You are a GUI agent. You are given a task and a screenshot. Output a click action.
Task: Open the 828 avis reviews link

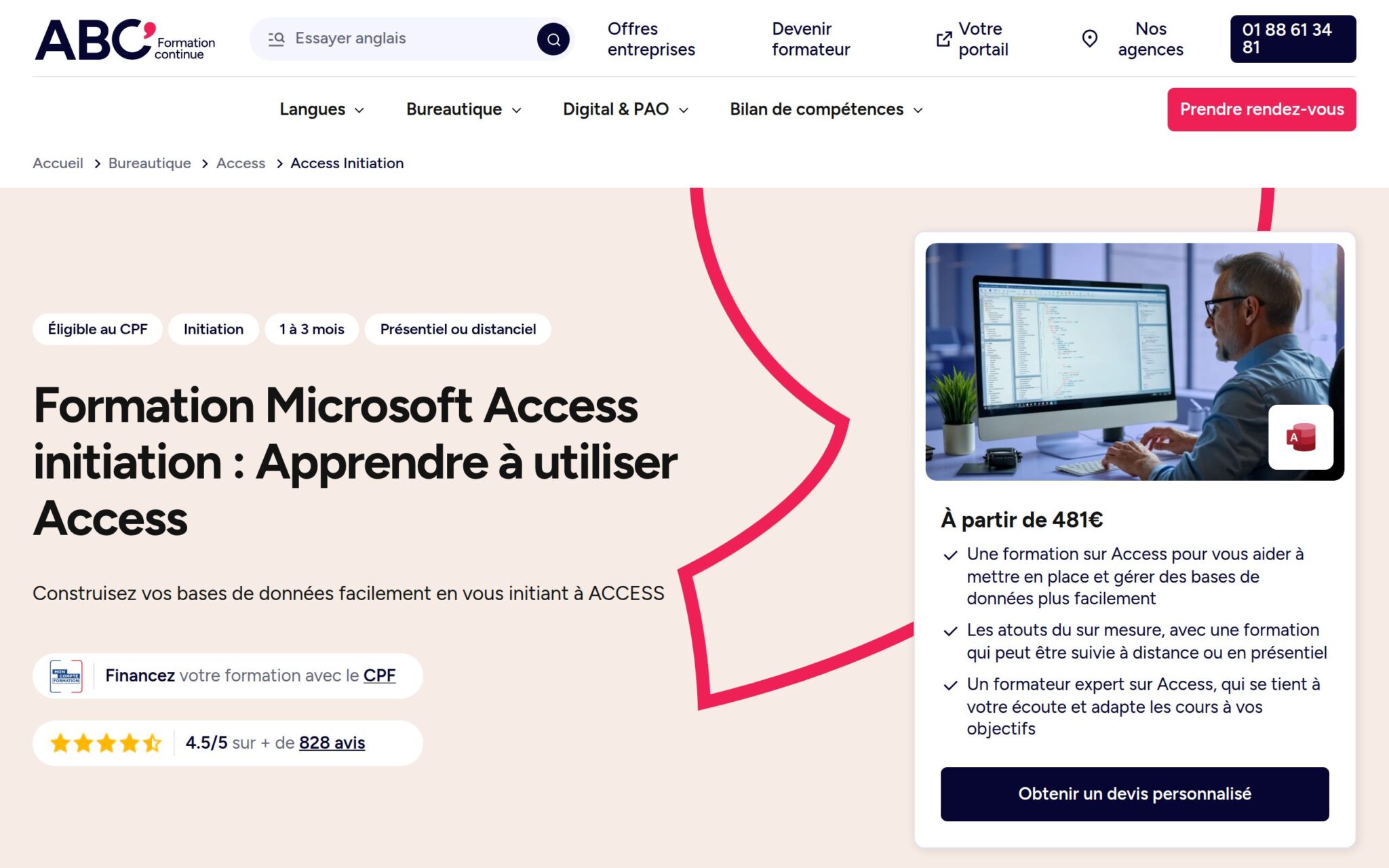pyautogui.click(x=332, y=743)
